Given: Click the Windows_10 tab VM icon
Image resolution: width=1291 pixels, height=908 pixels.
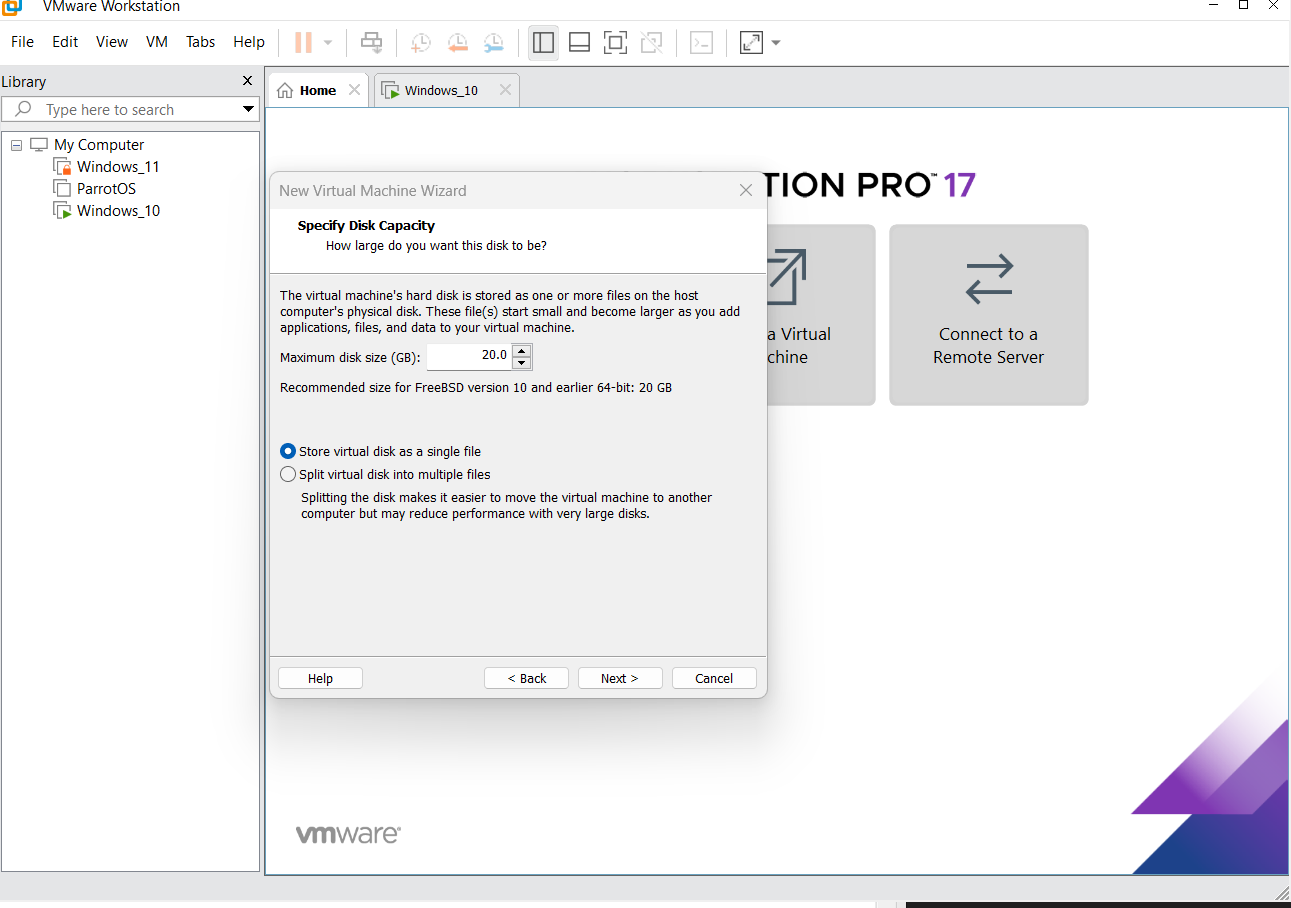Looking at the screenshot, I should (x=390, y=90).
